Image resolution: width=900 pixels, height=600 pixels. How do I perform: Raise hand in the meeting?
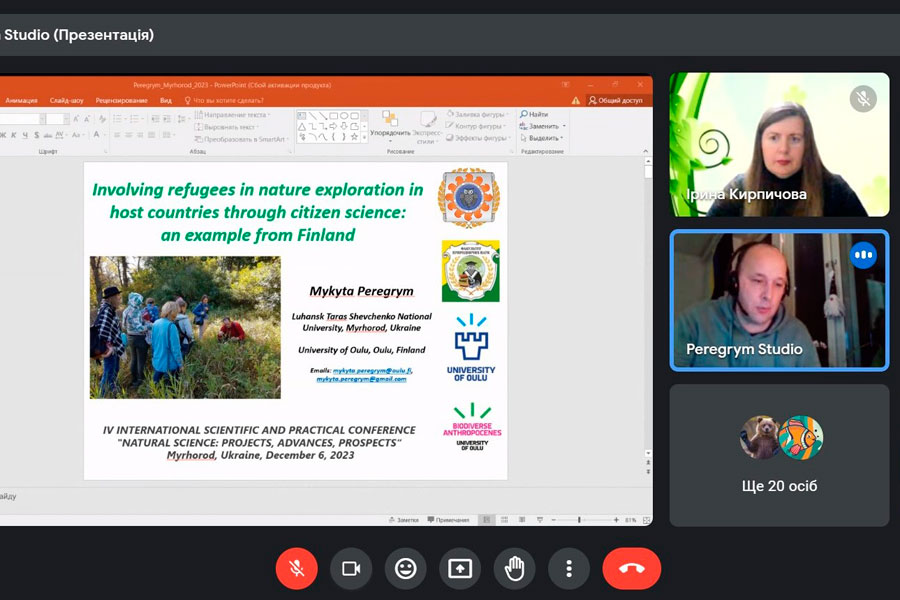(514, 569)
